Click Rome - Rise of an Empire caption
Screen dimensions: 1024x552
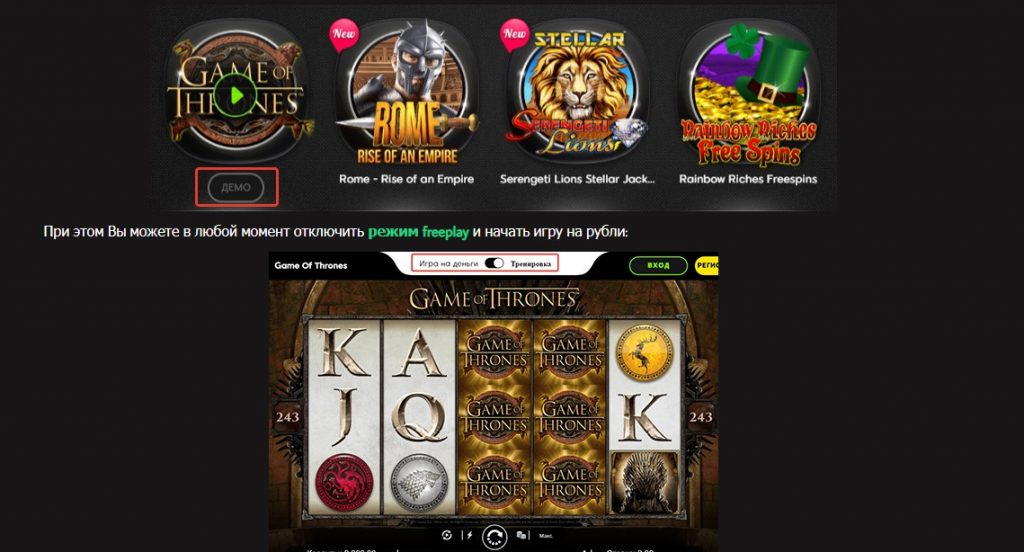406,179
